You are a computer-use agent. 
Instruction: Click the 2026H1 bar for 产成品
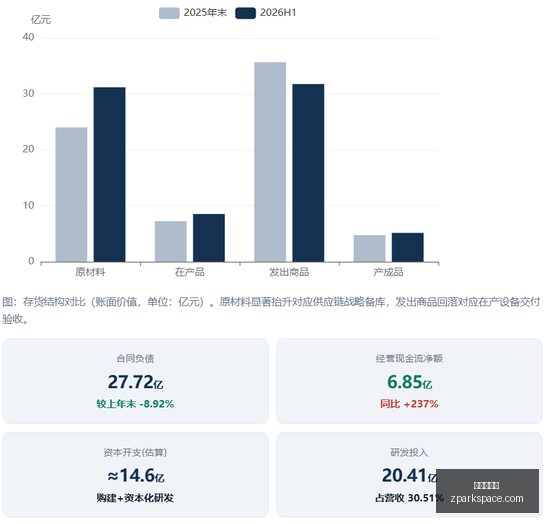[x=408, y=247]
